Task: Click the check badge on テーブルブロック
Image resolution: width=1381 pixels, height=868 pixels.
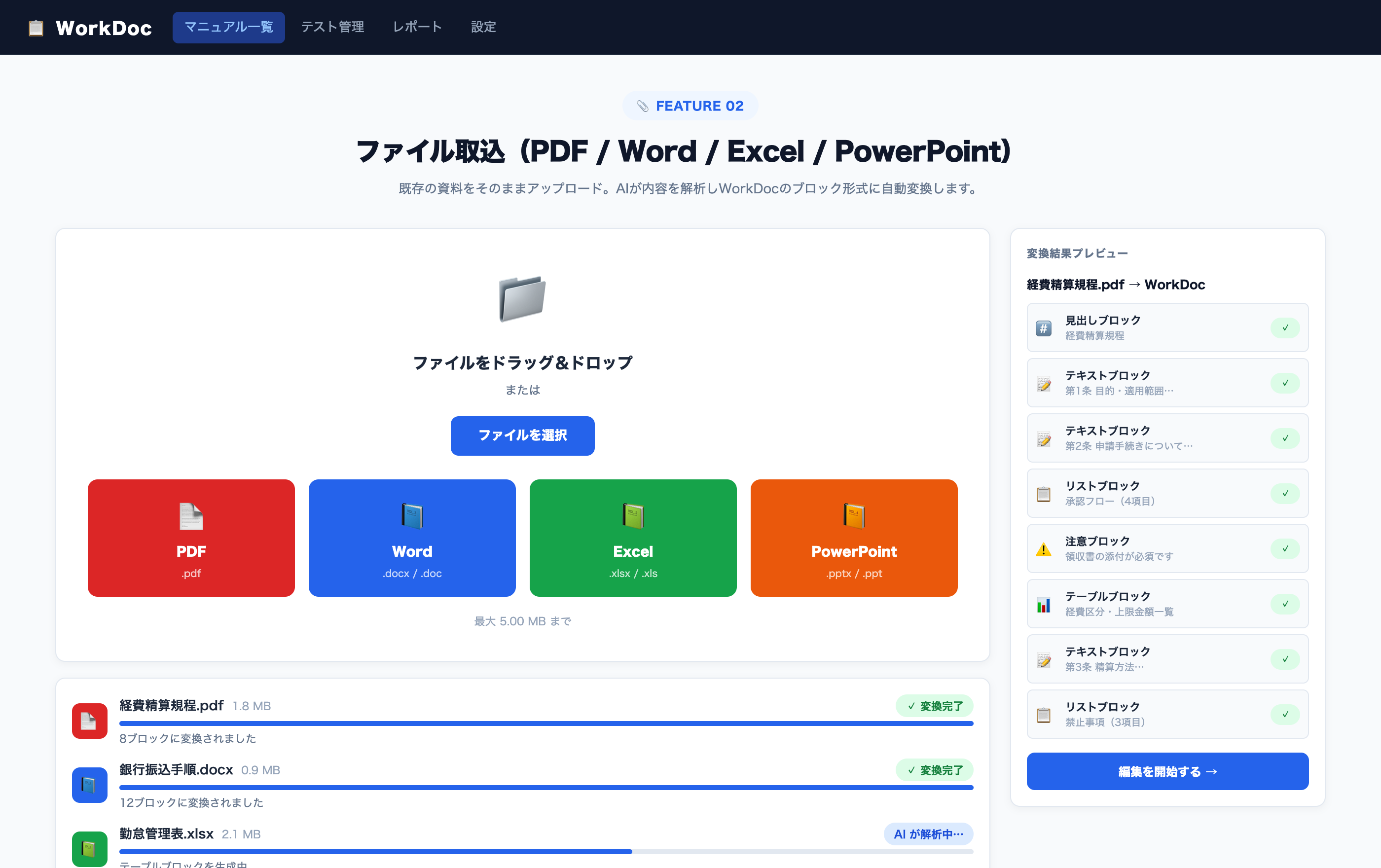Action: click(x=1285, y=604)
